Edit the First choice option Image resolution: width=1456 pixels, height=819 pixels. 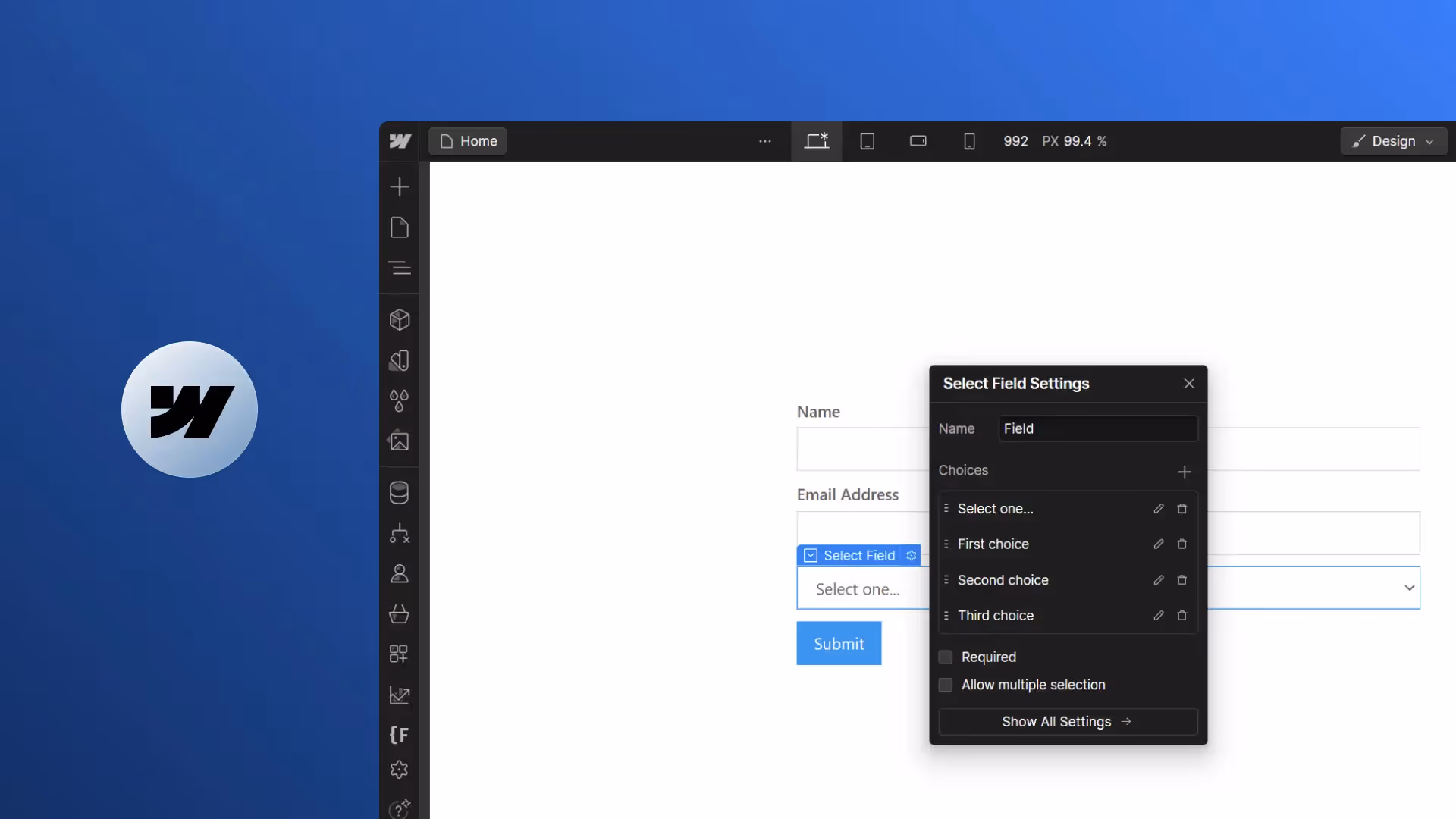click(1158, 544)
